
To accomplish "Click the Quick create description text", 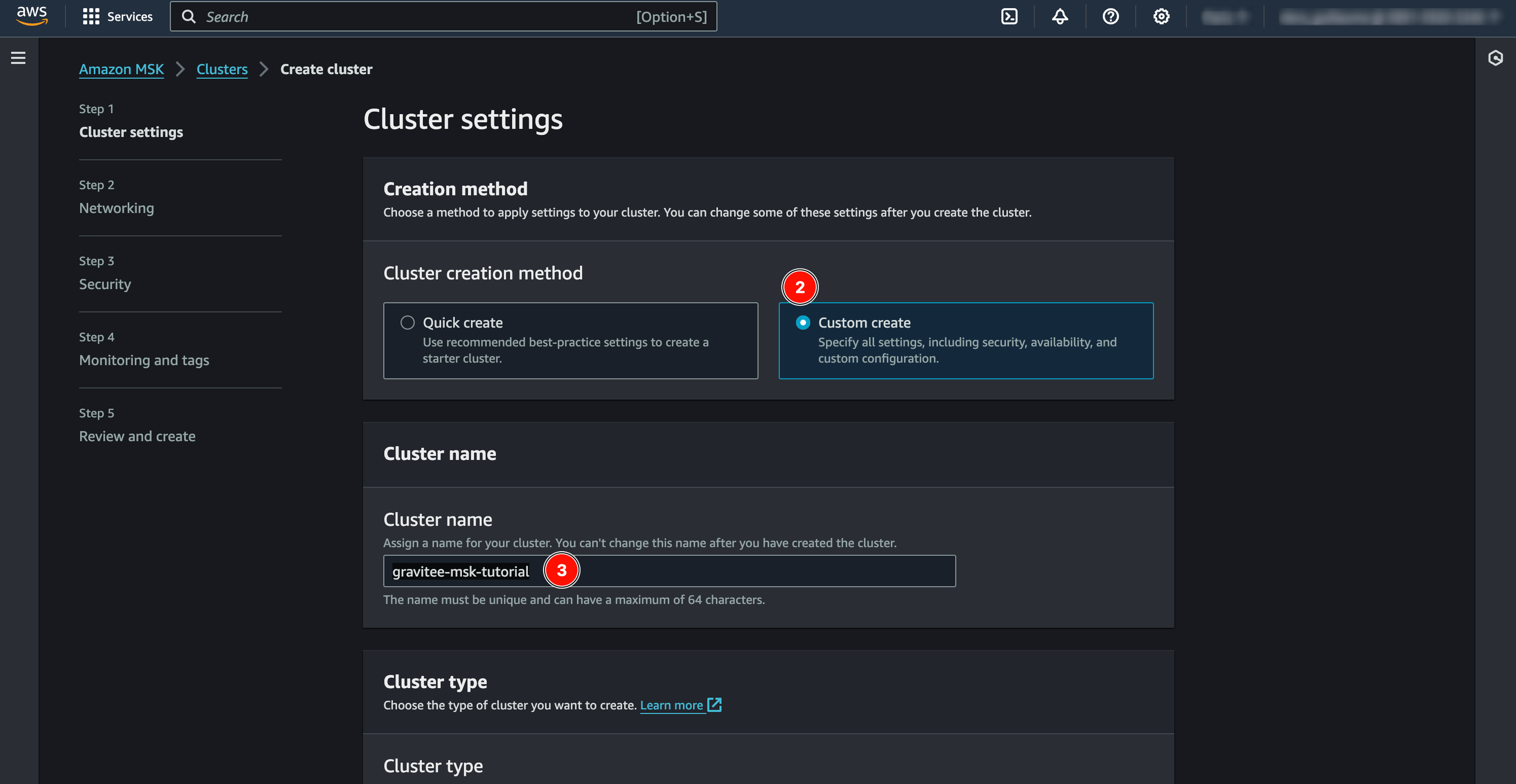I will tap(566, 350).
